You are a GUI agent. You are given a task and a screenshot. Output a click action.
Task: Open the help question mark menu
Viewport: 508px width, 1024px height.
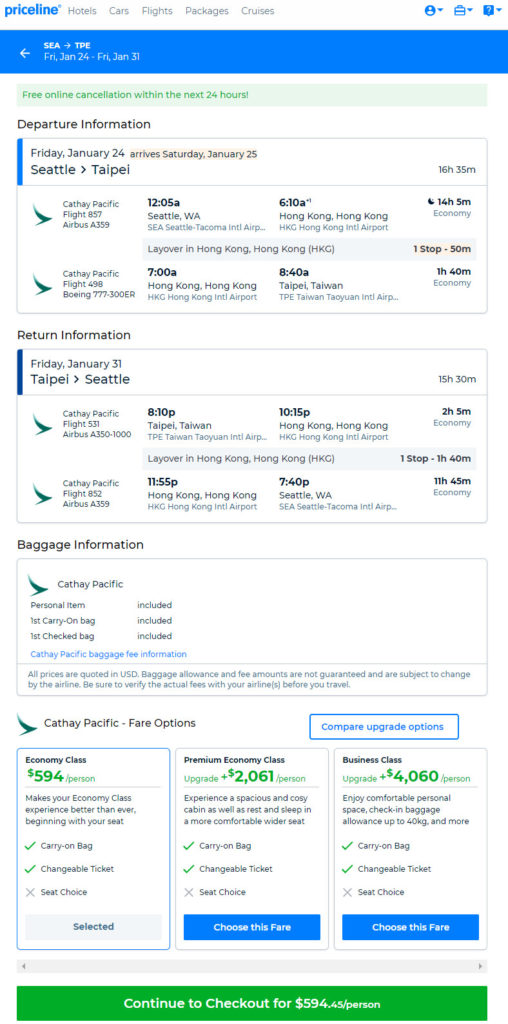[x=492, y=10]
